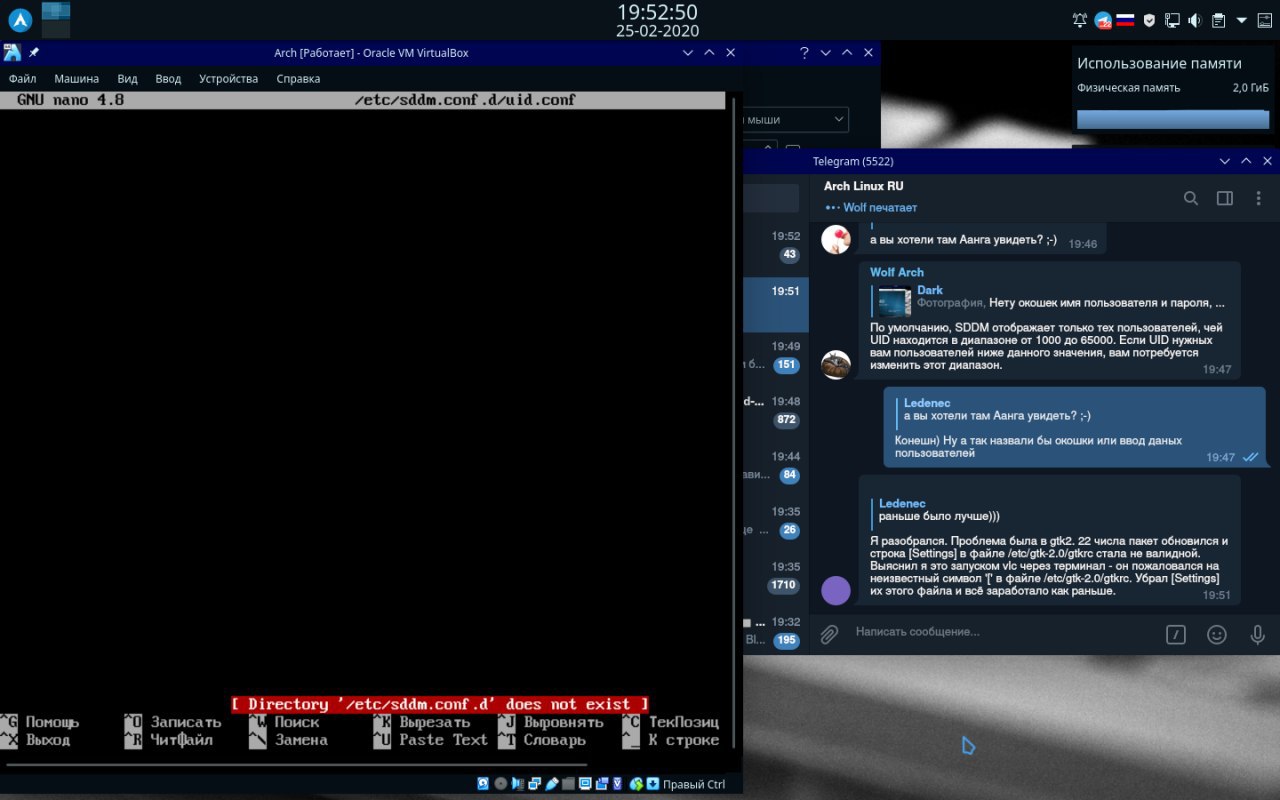Open the clipboard tray icon

[x=1218, y=20]
